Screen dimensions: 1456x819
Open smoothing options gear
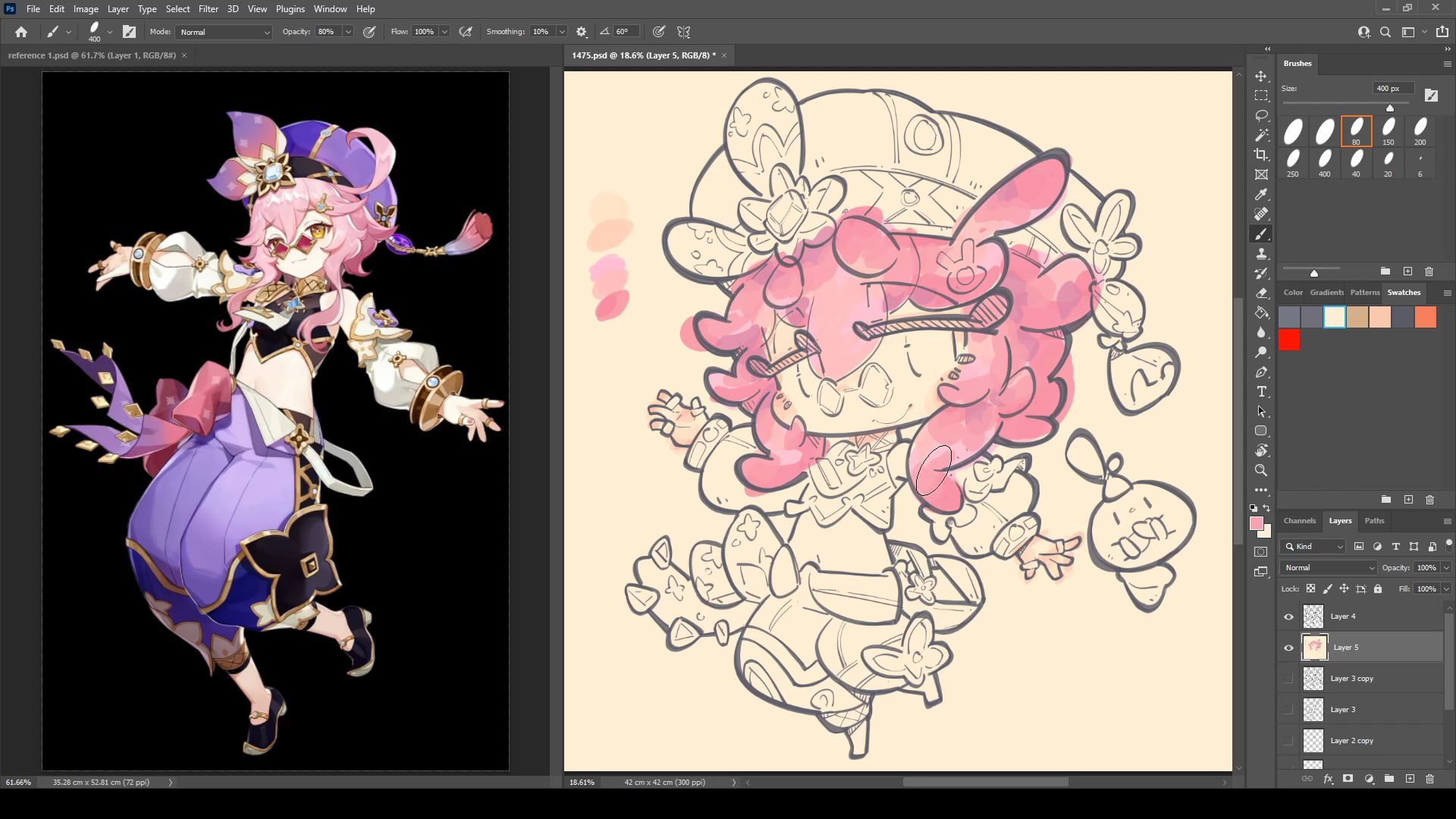pos(582,32)
